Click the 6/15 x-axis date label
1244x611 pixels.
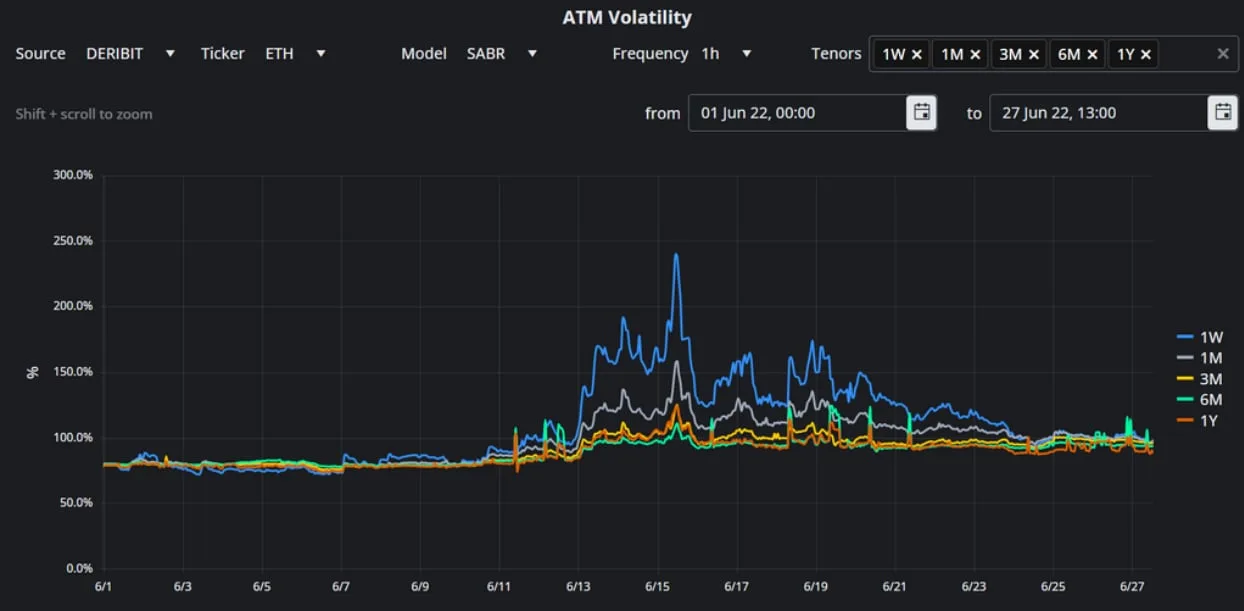click(x=657, y=588)
